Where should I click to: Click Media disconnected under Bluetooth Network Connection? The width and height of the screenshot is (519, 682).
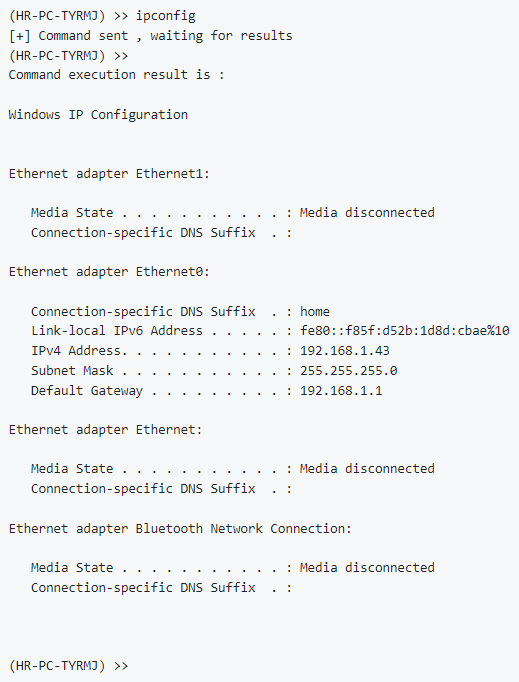pyautogui.click(x=367, y=567)
